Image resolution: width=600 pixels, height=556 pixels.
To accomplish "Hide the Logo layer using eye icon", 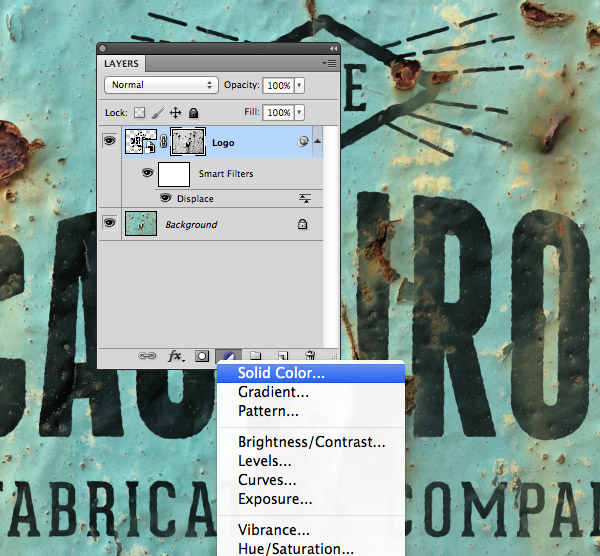I will click(109, 142).
